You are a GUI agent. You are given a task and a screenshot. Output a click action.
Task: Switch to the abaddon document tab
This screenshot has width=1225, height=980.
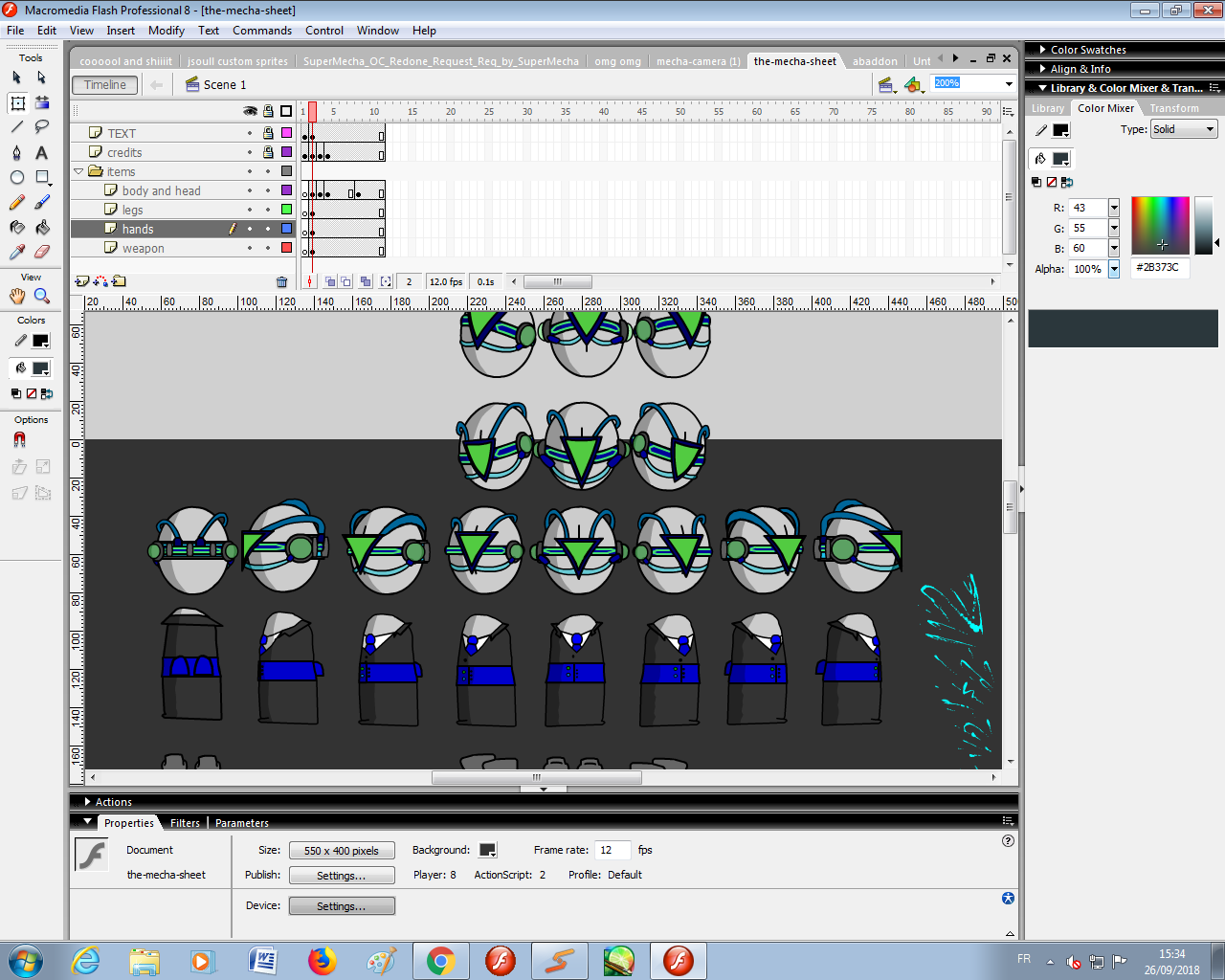pyautogui.click(x=875, y=61)
